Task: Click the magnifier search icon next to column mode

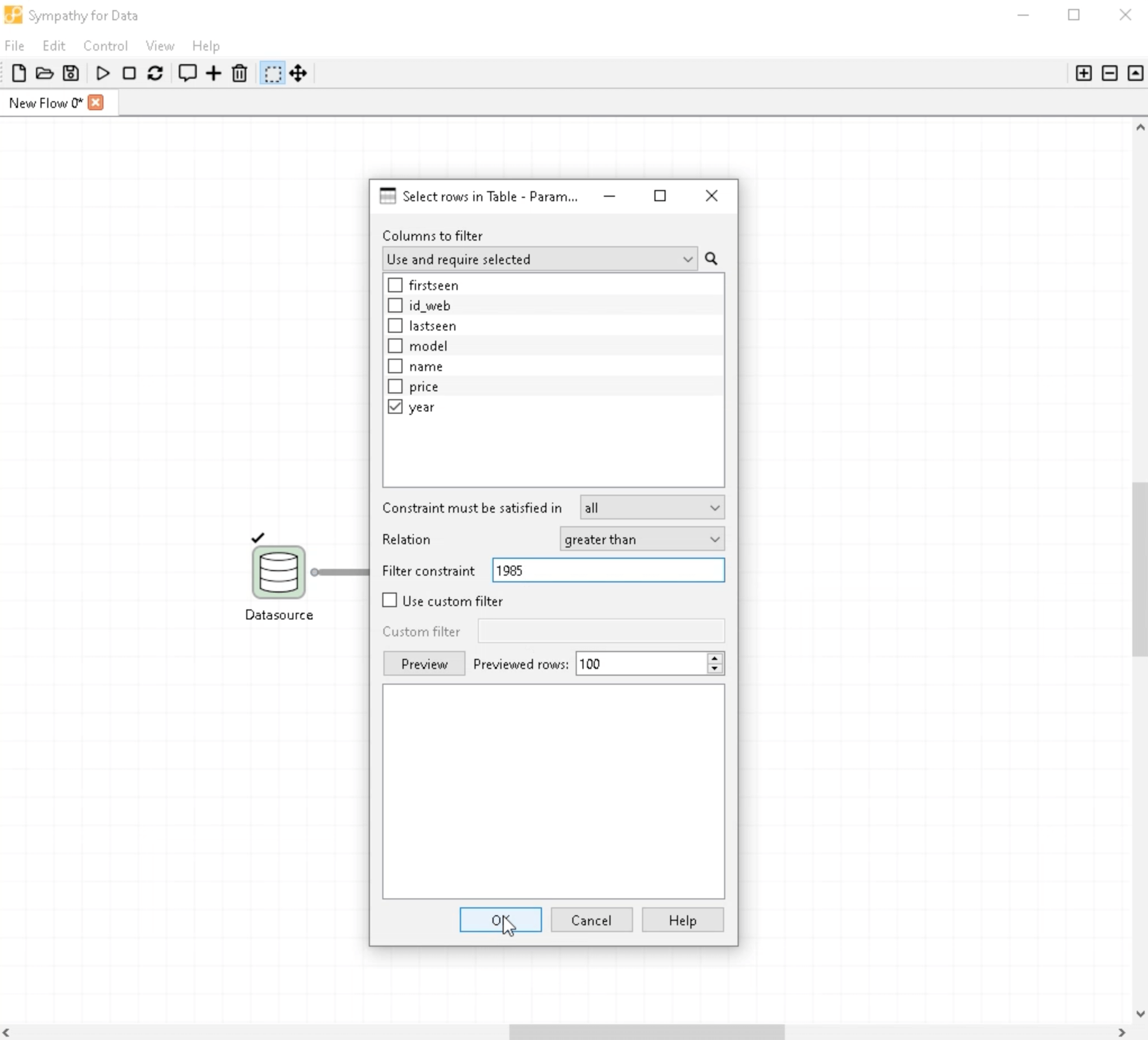Action: (x=711, y=259)
